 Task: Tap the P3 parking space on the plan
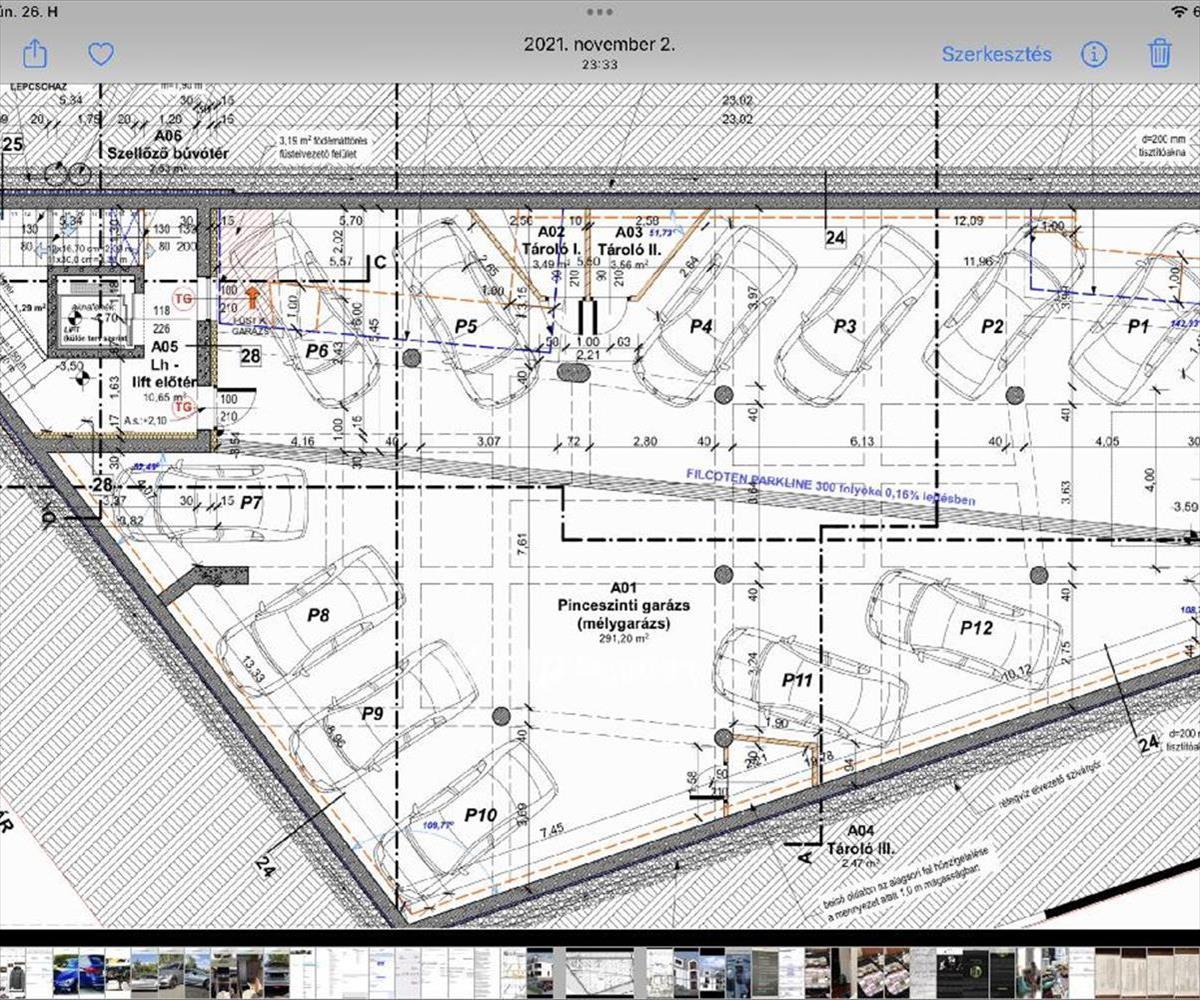tap(845, 326)
